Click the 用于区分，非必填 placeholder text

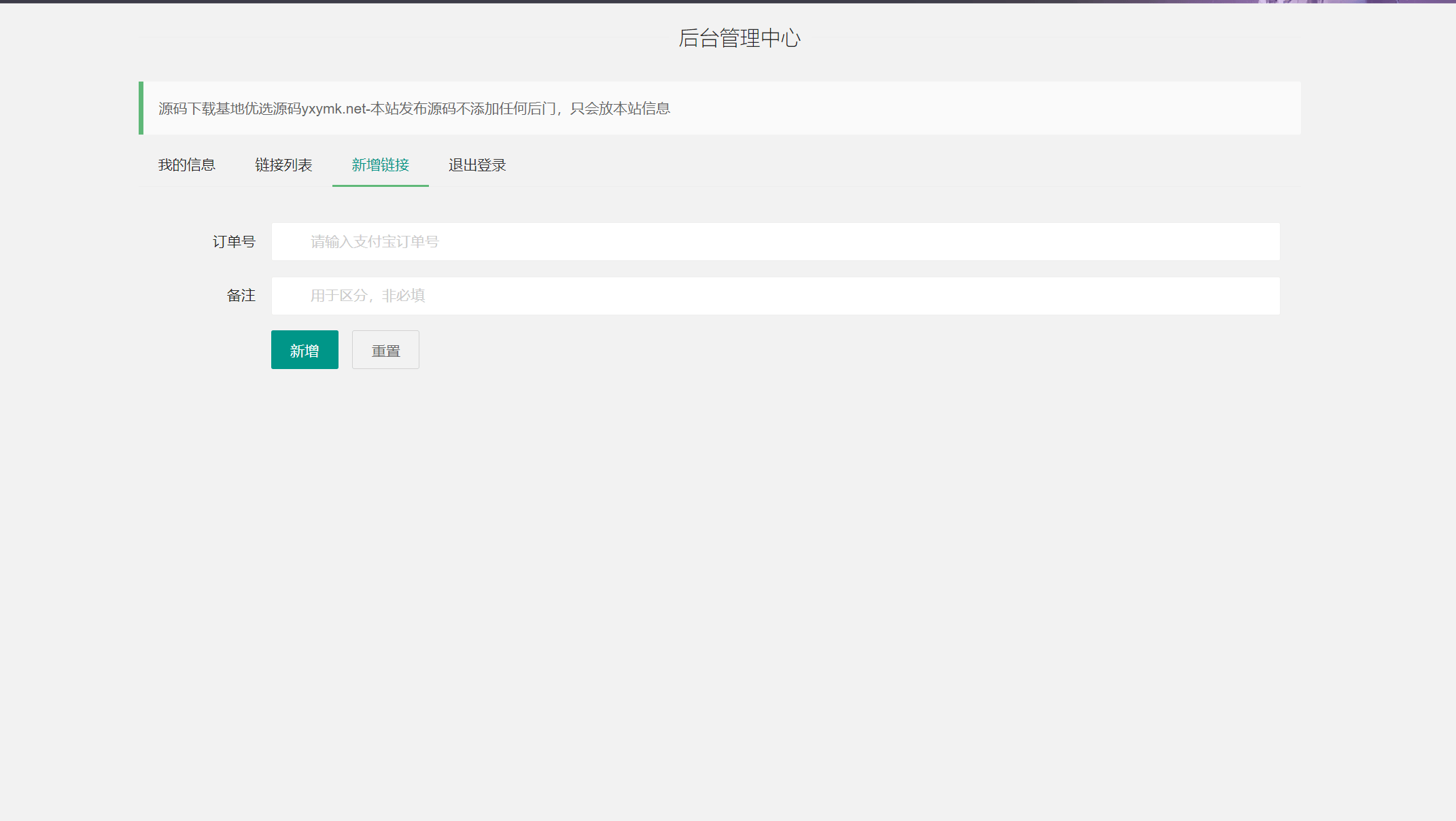click(x=368, y=296)
